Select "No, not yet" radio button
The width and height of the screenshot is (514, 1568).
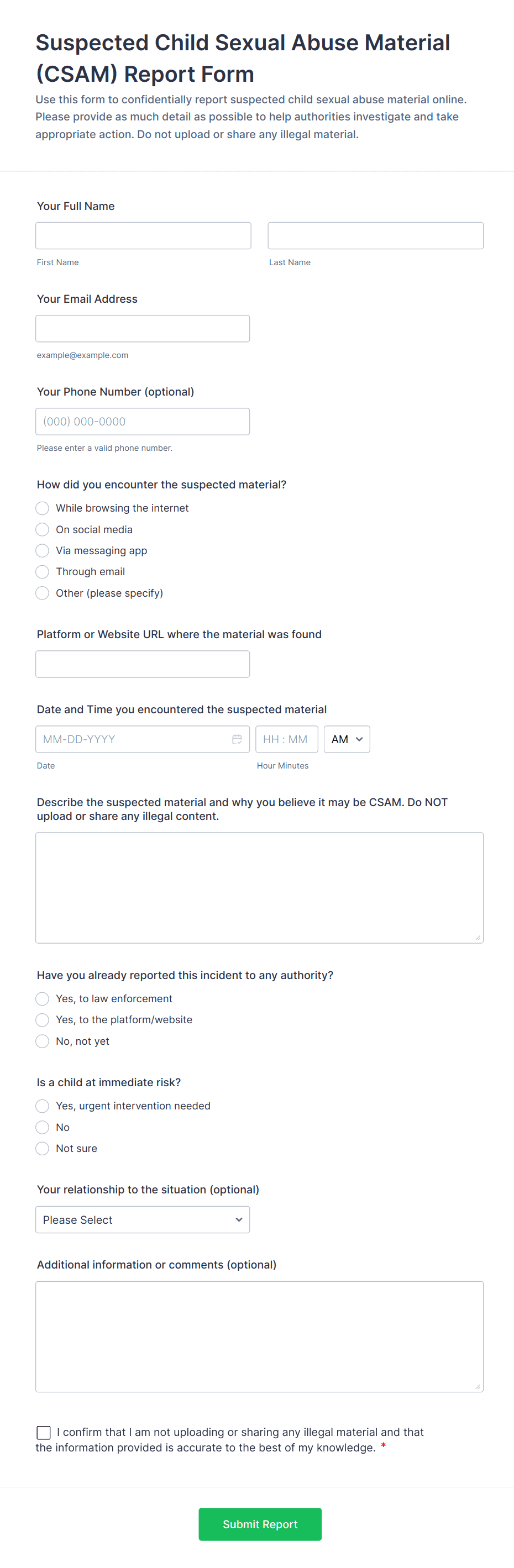click(42, 1041)
